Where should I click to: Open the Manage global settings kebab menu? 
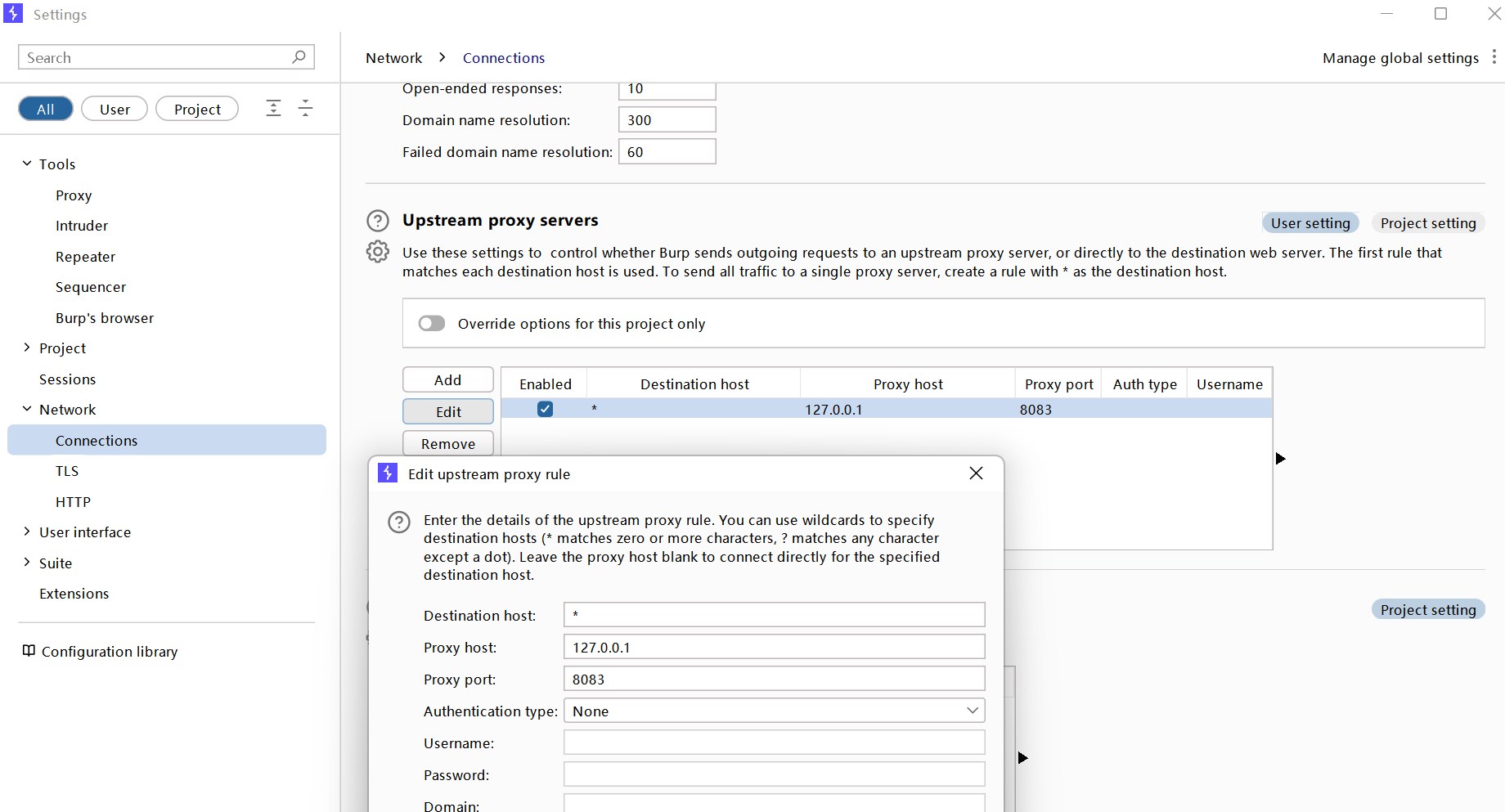point(1494,57)
